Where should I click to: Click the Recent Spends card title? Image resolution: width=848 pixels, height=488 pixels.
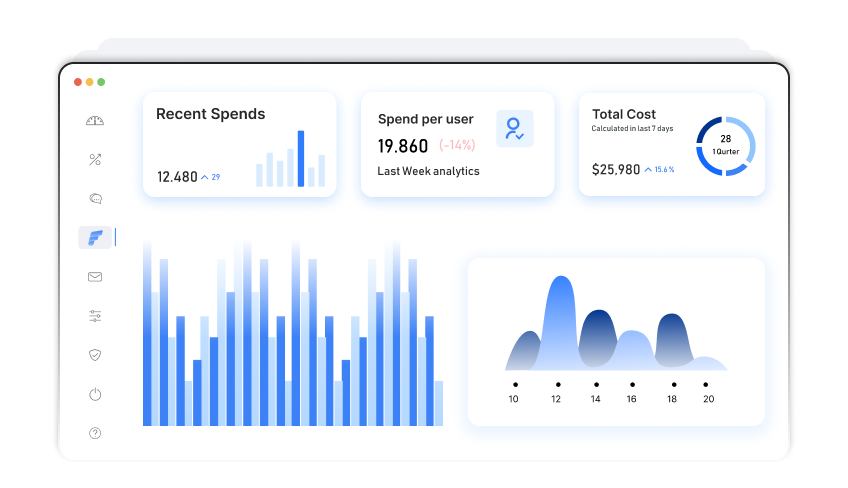pos(210,114)
